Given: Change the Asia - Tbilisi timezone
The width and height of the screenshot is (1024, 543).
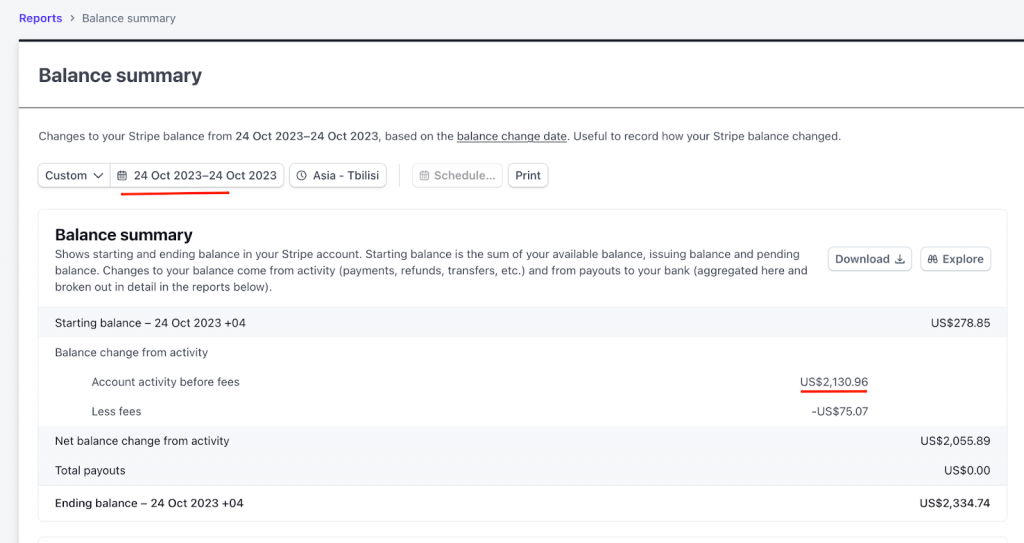Looking at the screenshot, I should (345, 176).
